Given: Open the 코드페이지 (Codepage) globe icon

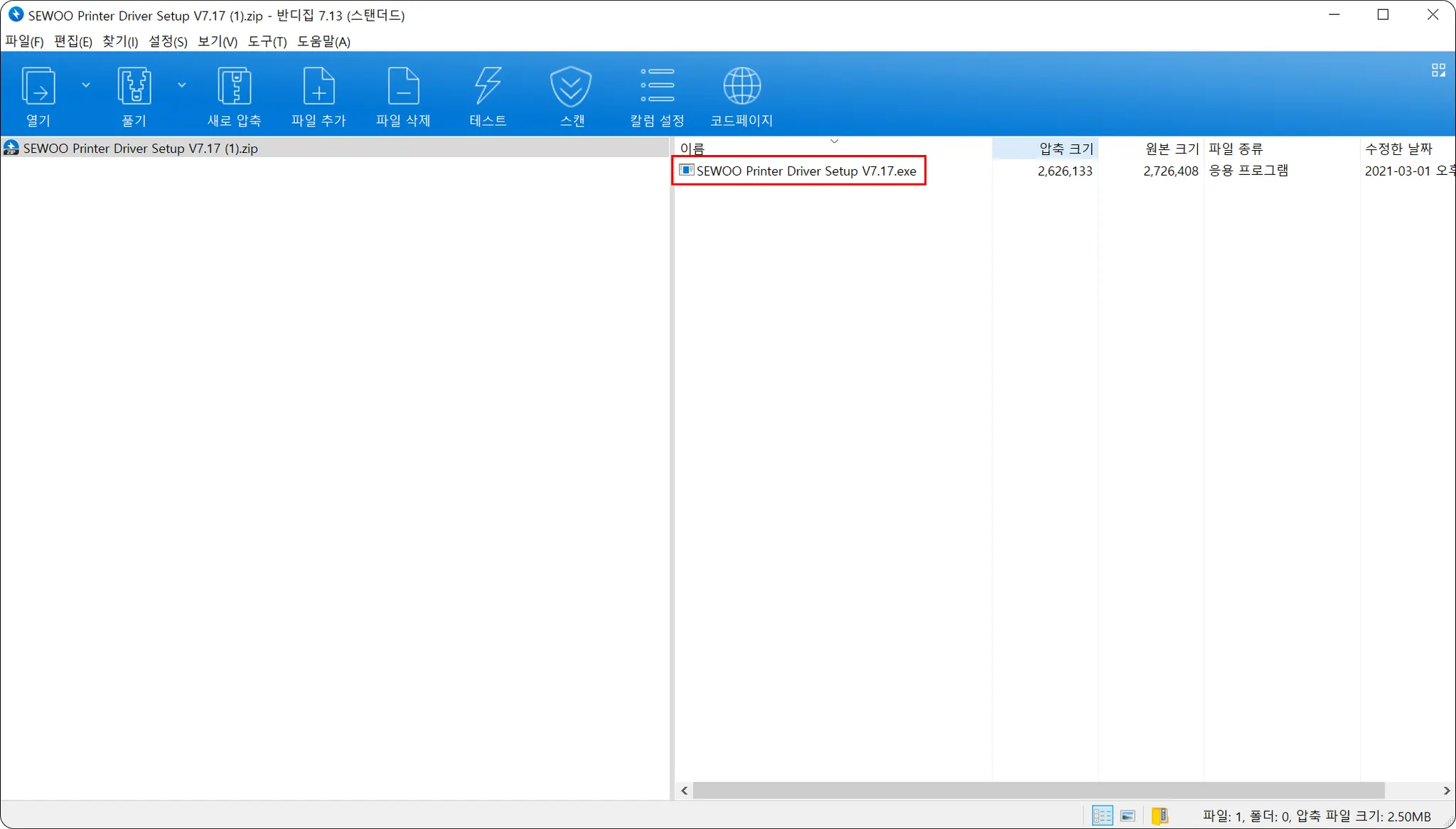Looking at the screenshot, I should coord(742,87).
